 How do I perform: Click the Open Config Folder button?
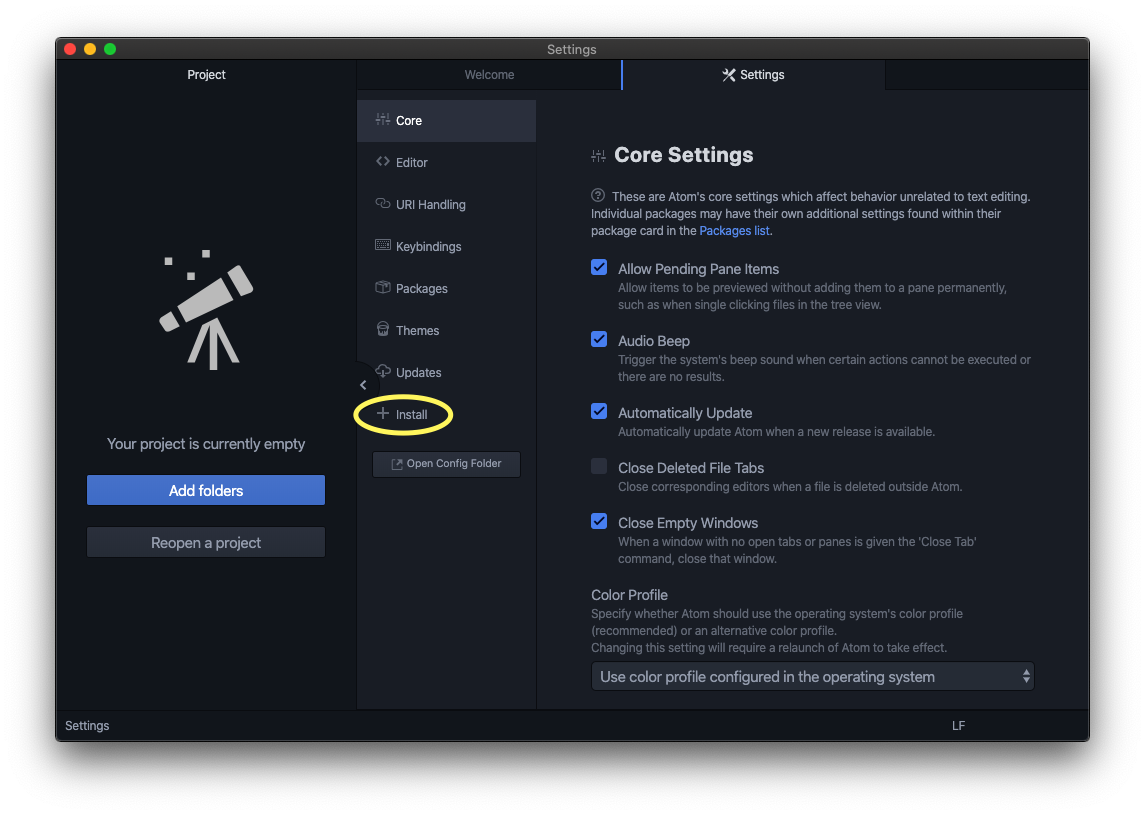(x=446, y=464)
